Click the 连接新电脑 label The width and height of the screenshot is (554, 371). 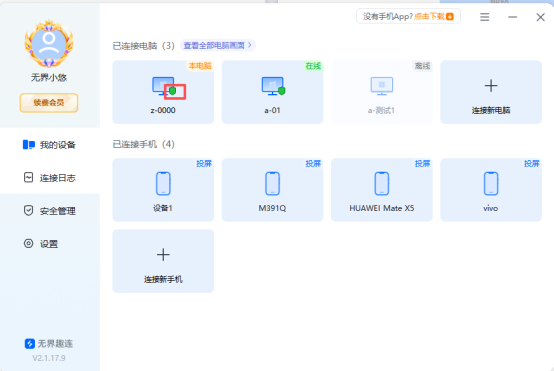491,111
